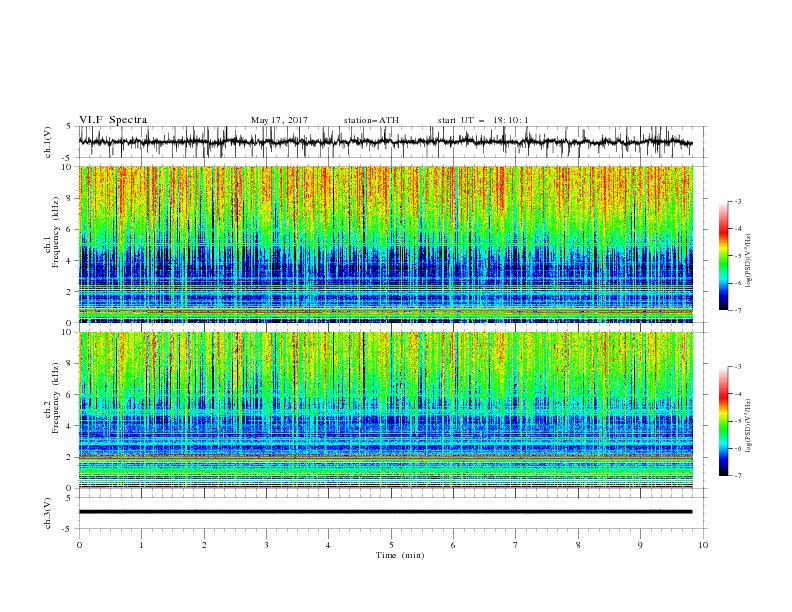Screen dimensions: 792x612
Task: Click the flat black ch.3 voltage trace
Action: click(x=385, y=512)
